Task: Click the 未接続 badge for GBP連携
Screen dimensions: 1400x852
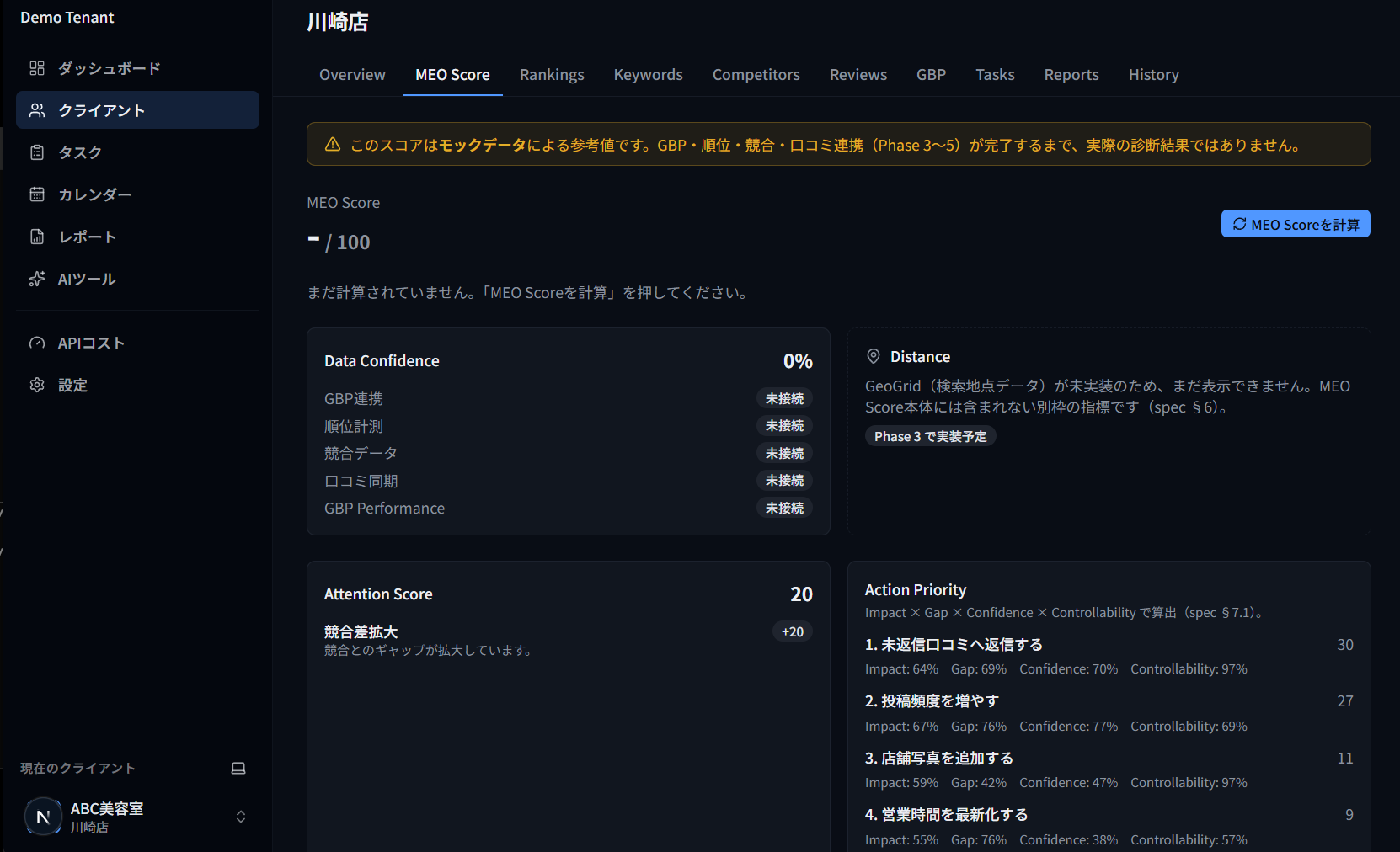Action: tap(784, 398)
